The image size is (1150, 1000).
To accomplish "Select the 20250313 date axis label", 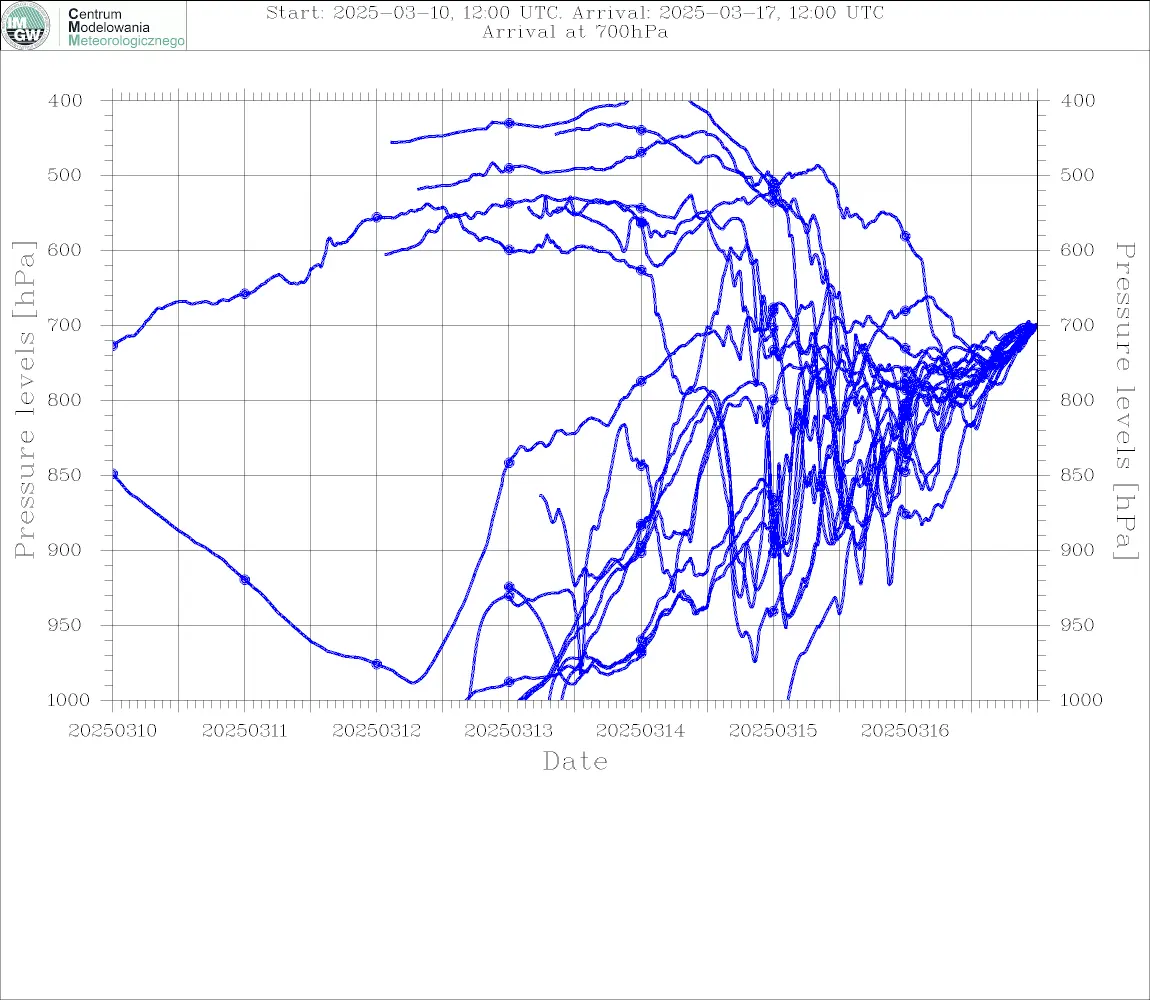I will click(508, 731).
